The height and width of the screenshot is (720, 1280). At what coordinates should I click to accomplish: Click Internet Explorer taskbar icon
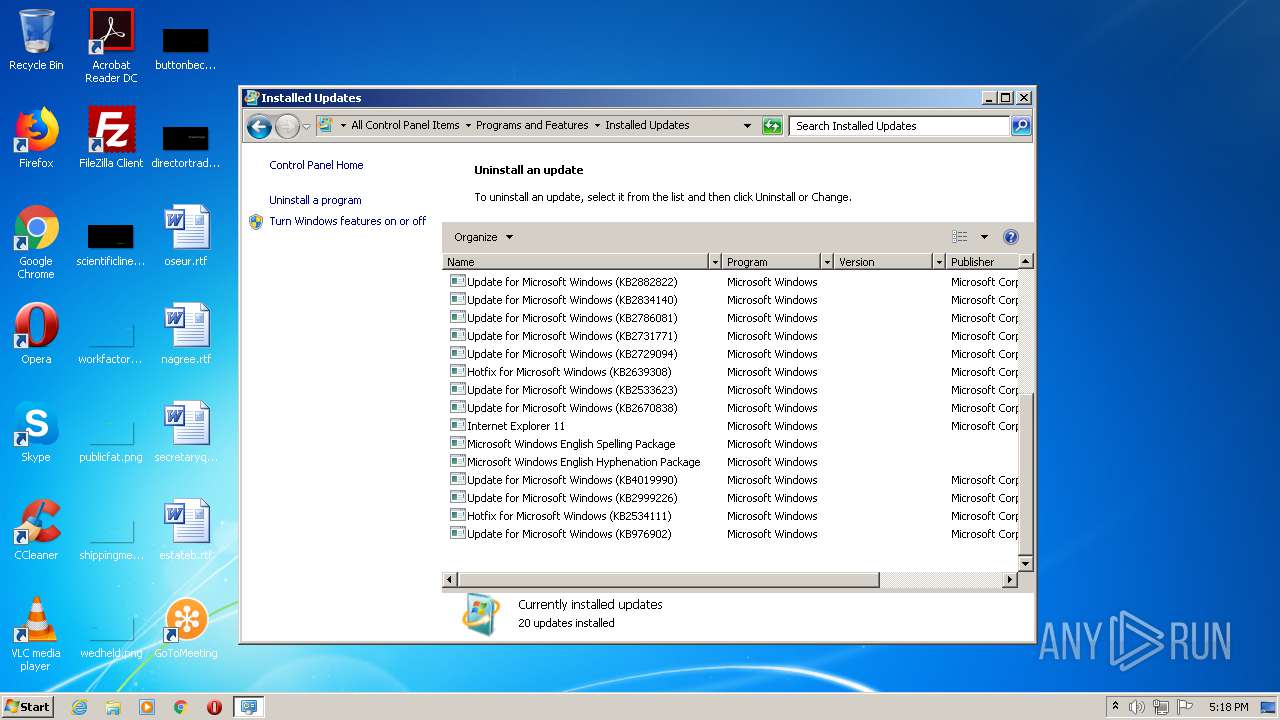coord(79,707)
